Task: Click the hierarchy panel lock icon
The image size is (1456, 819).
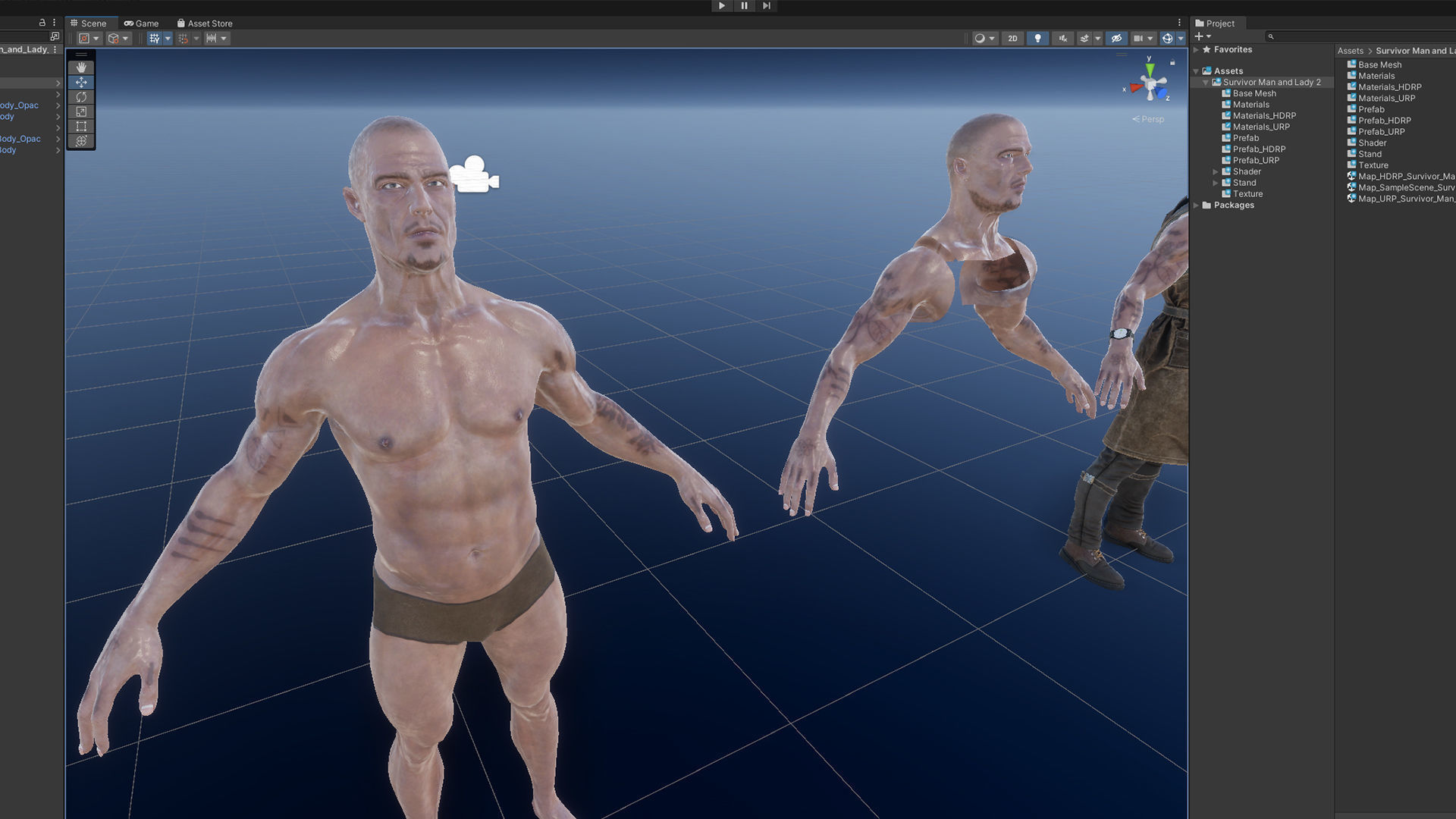Action: pyautogui.click(x=42, y=23)
